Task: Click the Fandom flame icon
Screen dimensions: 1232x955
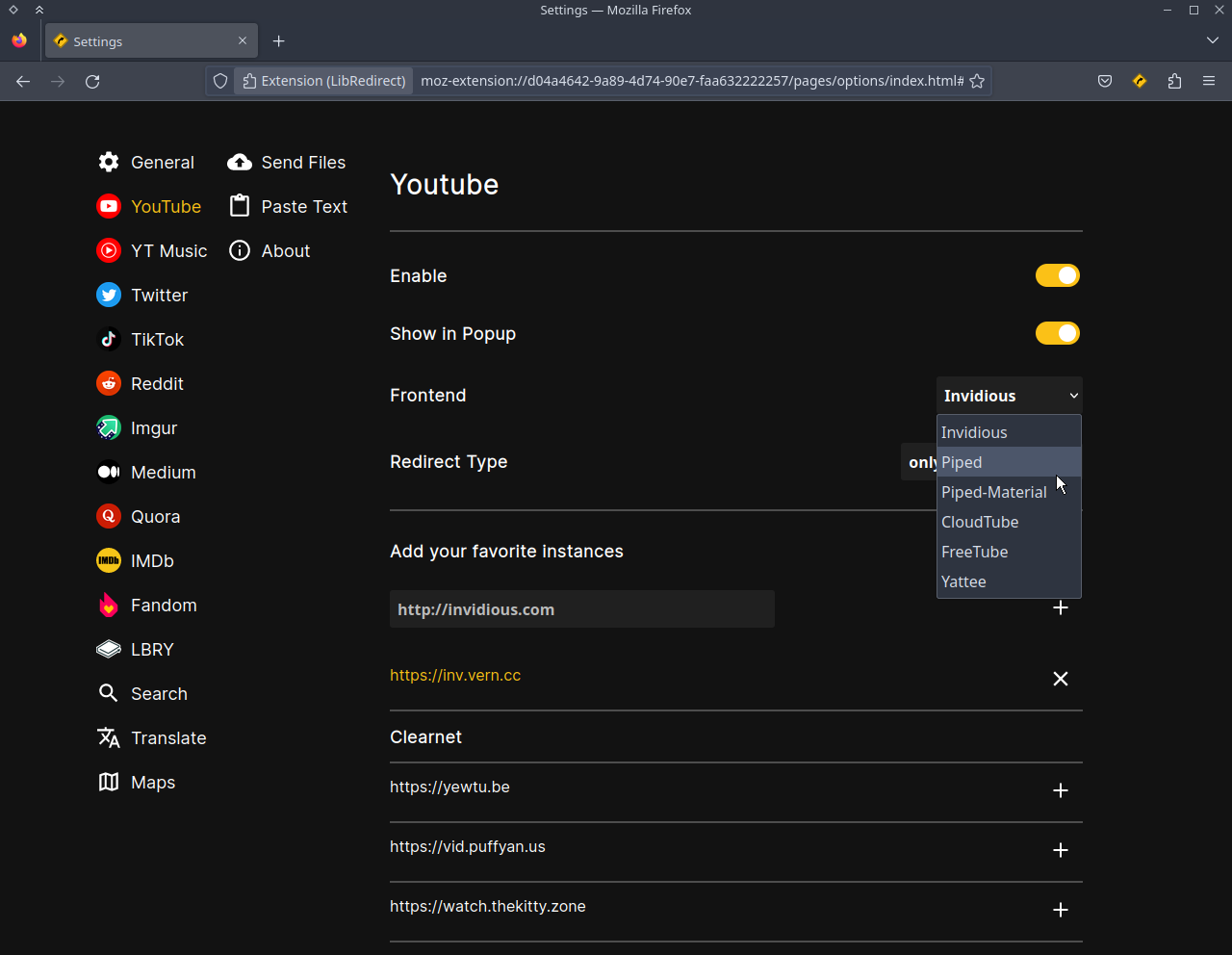Action: (109, 605)
